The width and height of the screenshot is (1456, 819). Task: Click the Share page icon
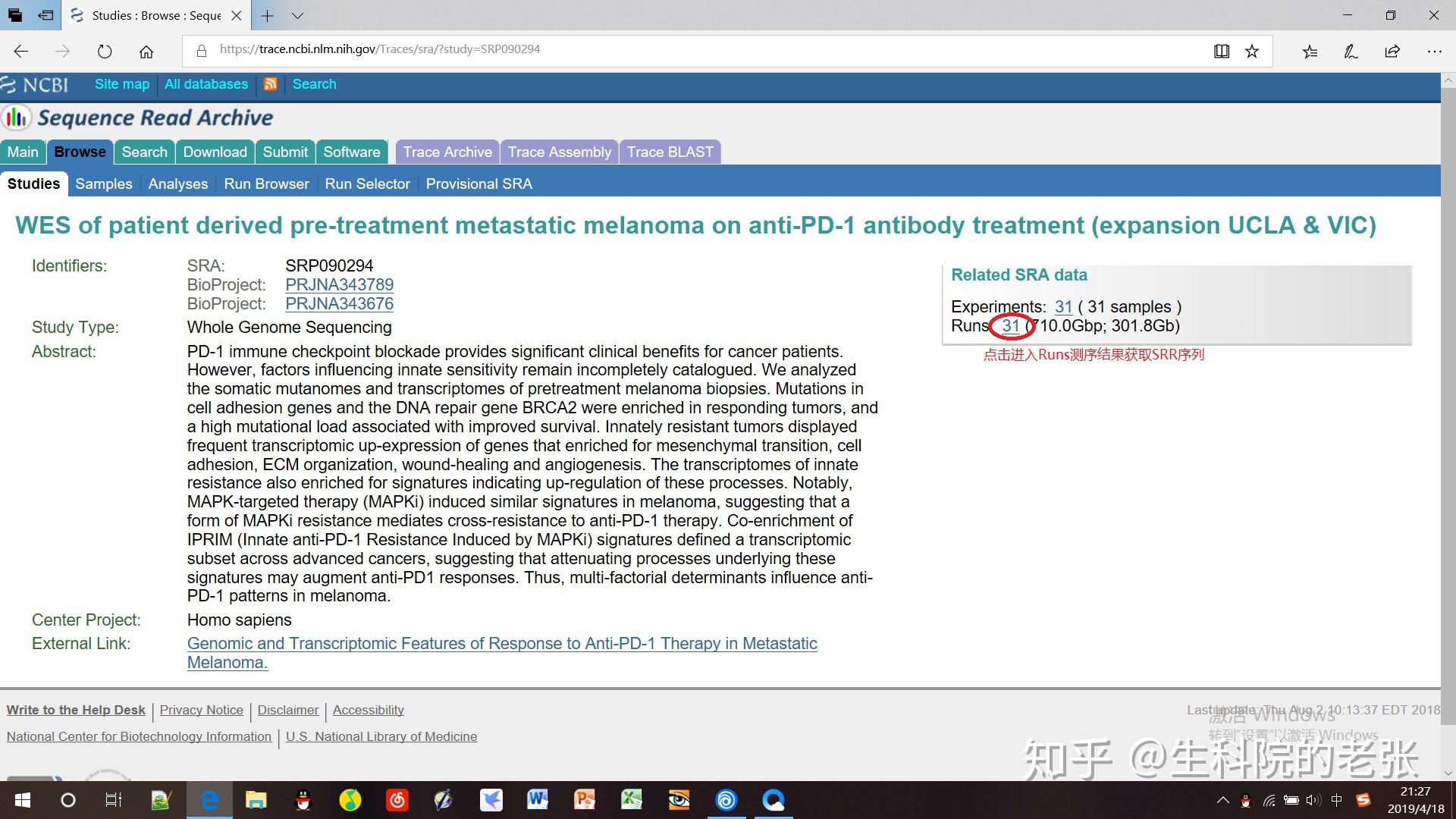coord(1392,51)
